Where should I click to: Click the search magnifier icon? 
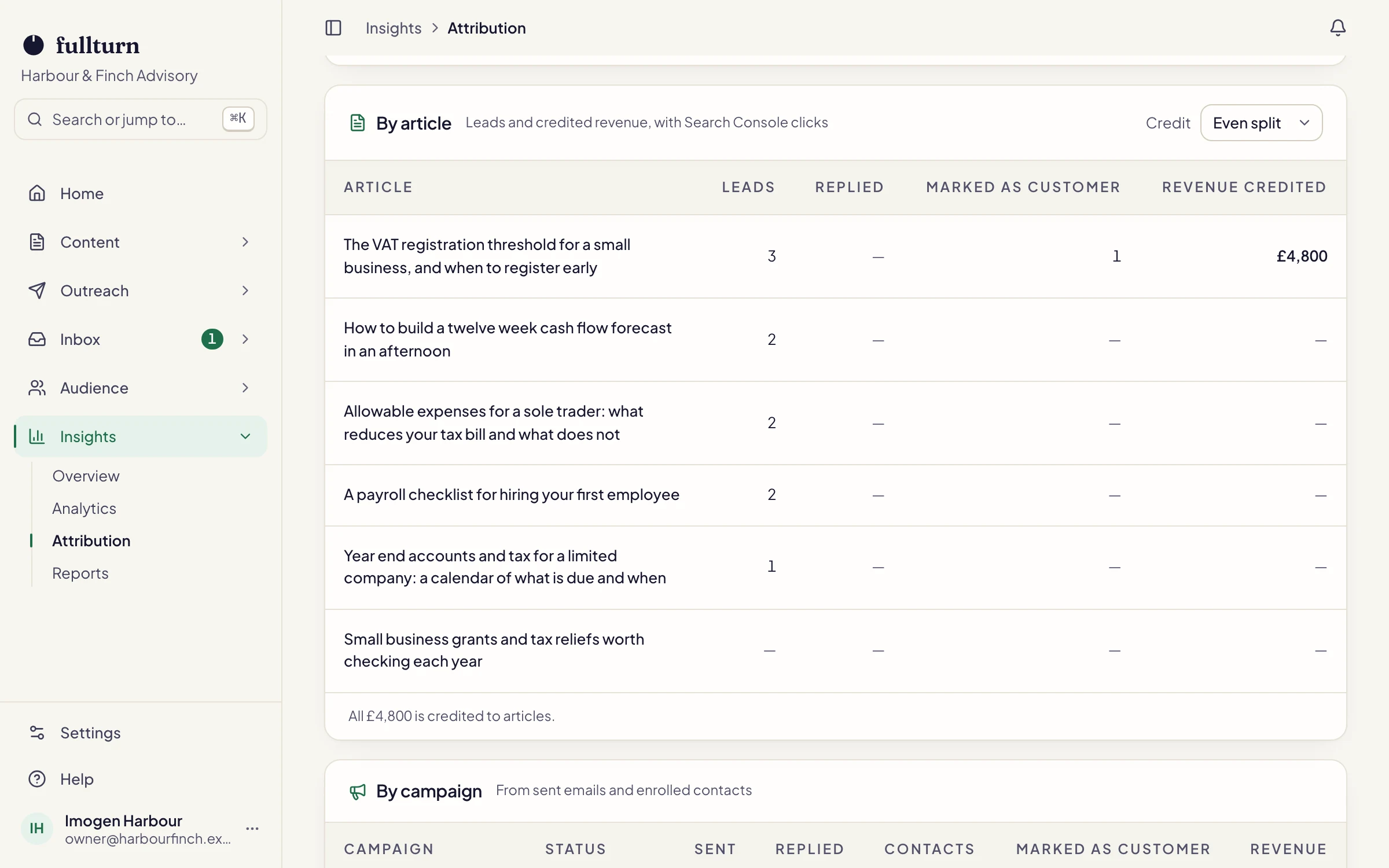point(35,119)
